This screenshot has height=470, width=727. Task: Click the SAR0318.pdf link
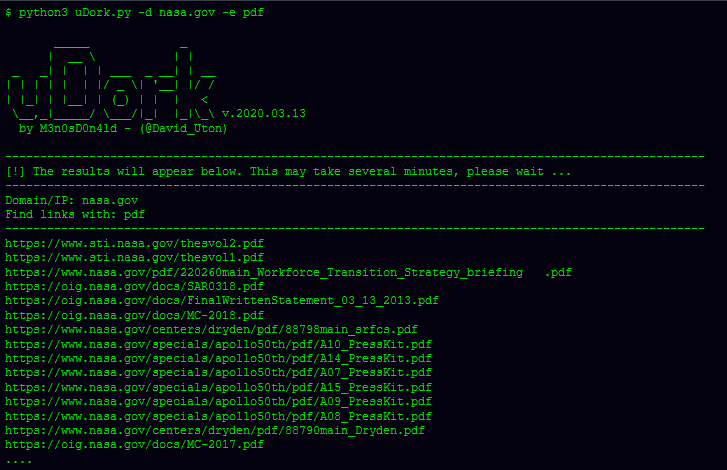pyautogui.click(x=134, y=286)
